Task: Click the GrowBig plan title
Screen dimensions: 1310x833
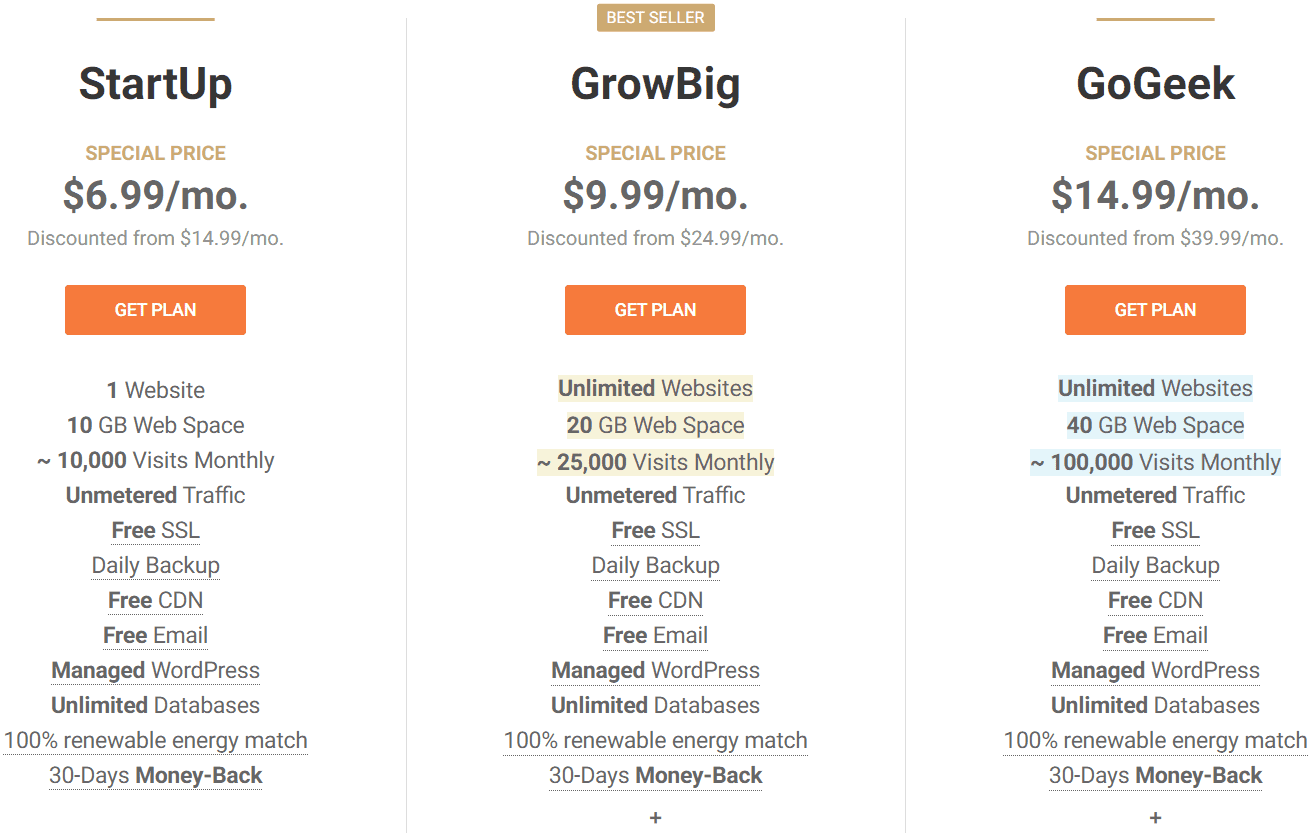Action: (655, 85)
